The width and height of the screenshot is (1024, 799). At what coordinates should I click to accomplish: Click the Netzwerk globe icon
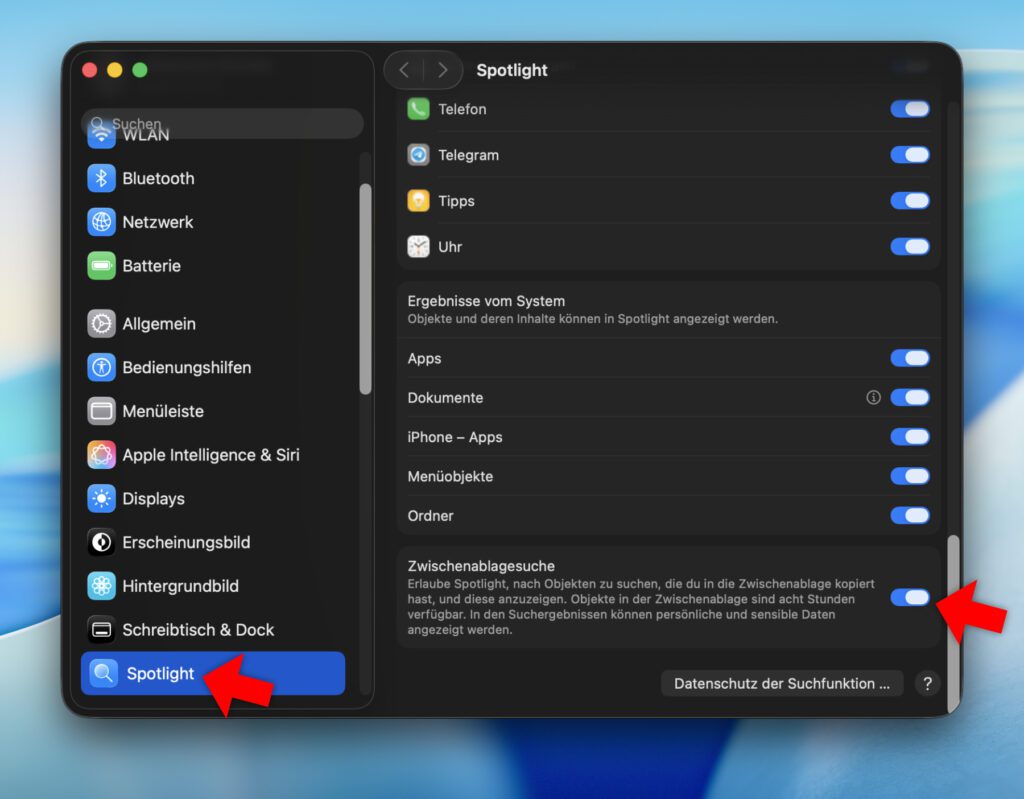[101, 222]
